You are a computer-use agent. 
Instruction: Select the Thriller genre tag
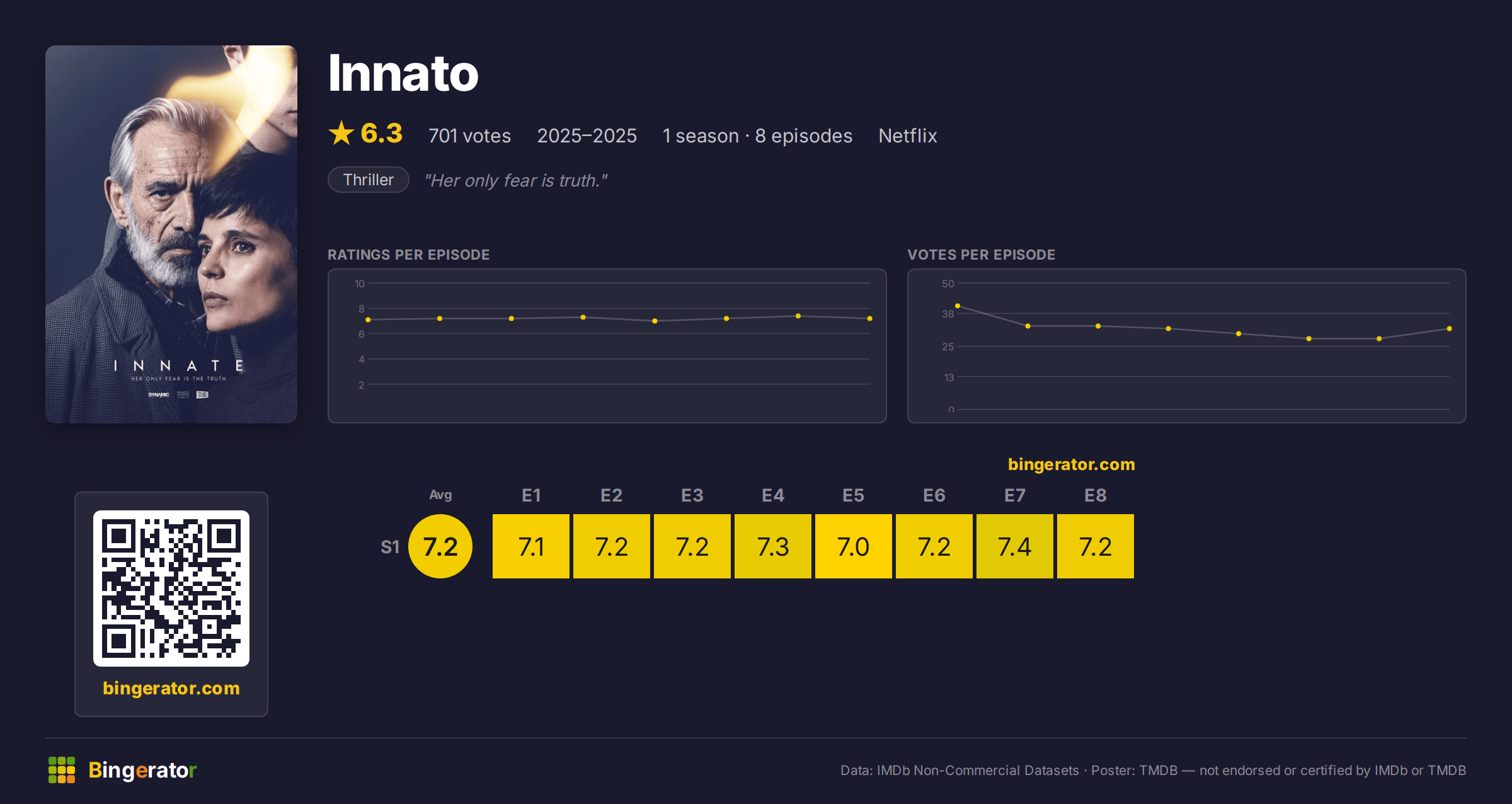(x=369, y=180)
